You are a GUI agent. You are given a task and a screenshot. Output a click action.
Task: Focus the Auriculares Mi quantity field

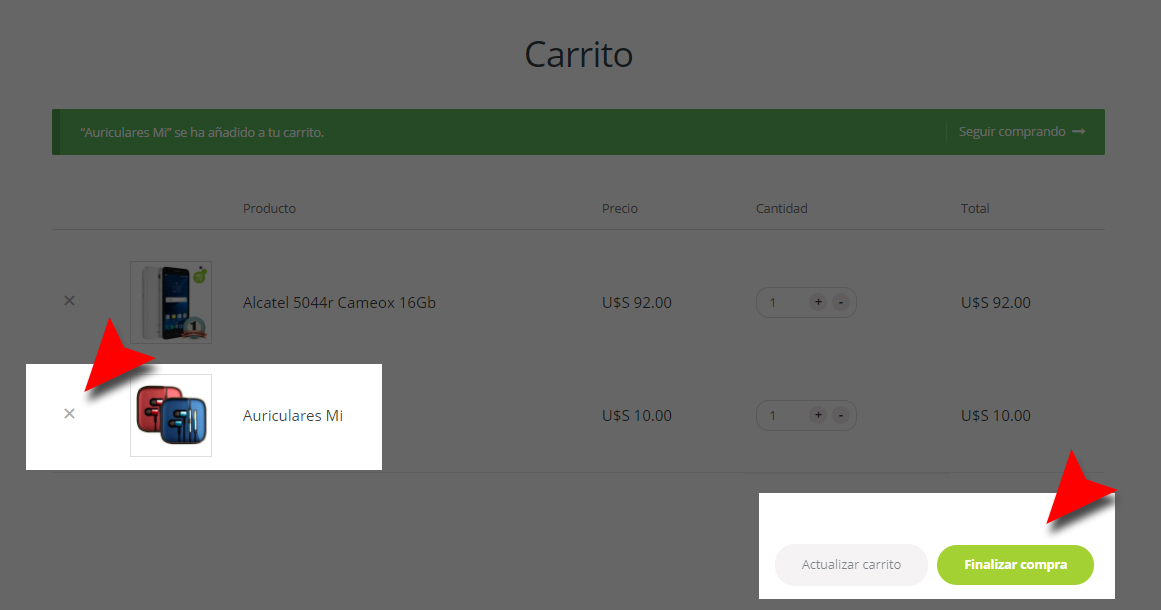(x=781, y=415)
